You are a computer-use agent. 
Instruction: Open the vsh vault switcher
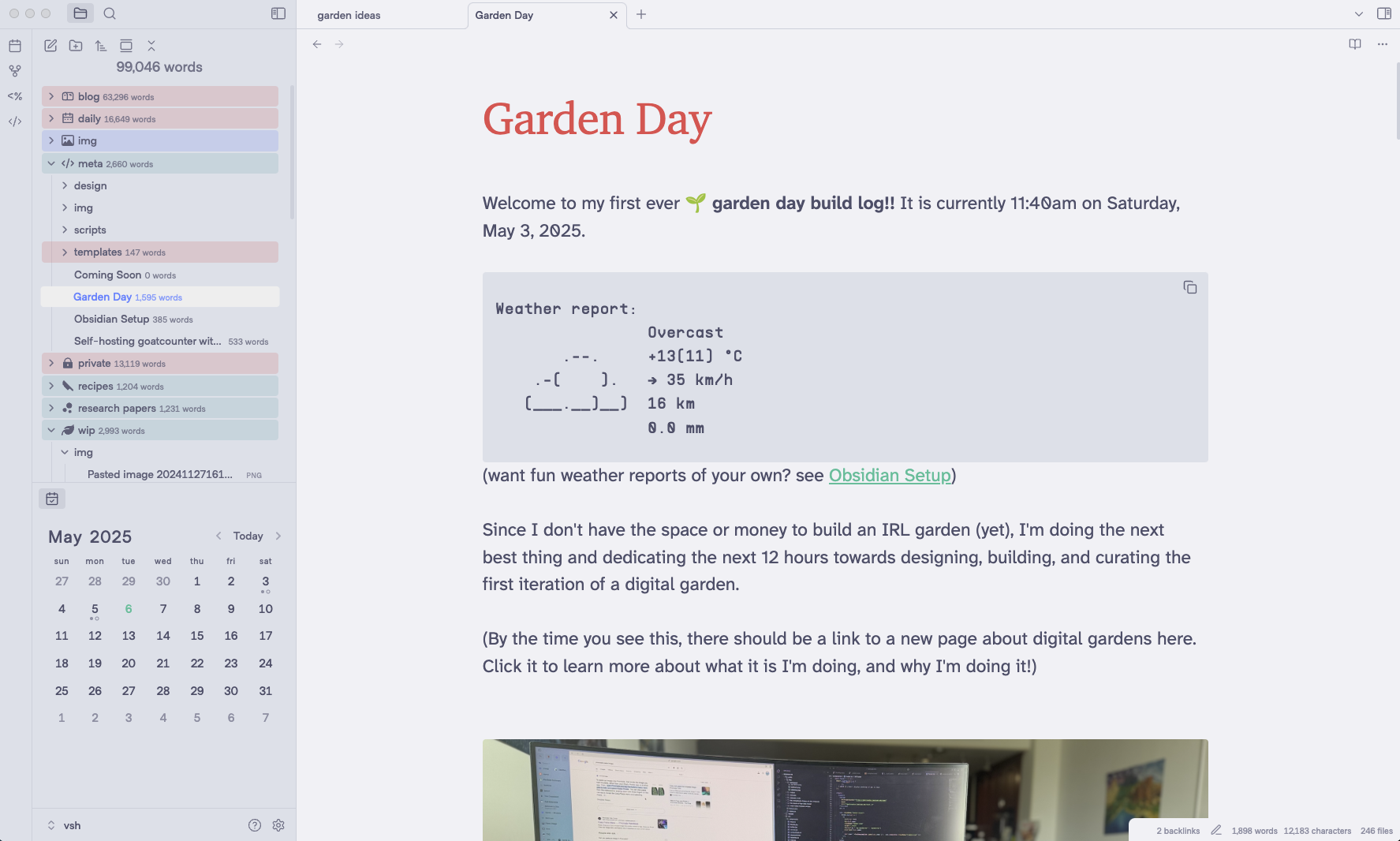pyautogui.click(x=63, y=825)
